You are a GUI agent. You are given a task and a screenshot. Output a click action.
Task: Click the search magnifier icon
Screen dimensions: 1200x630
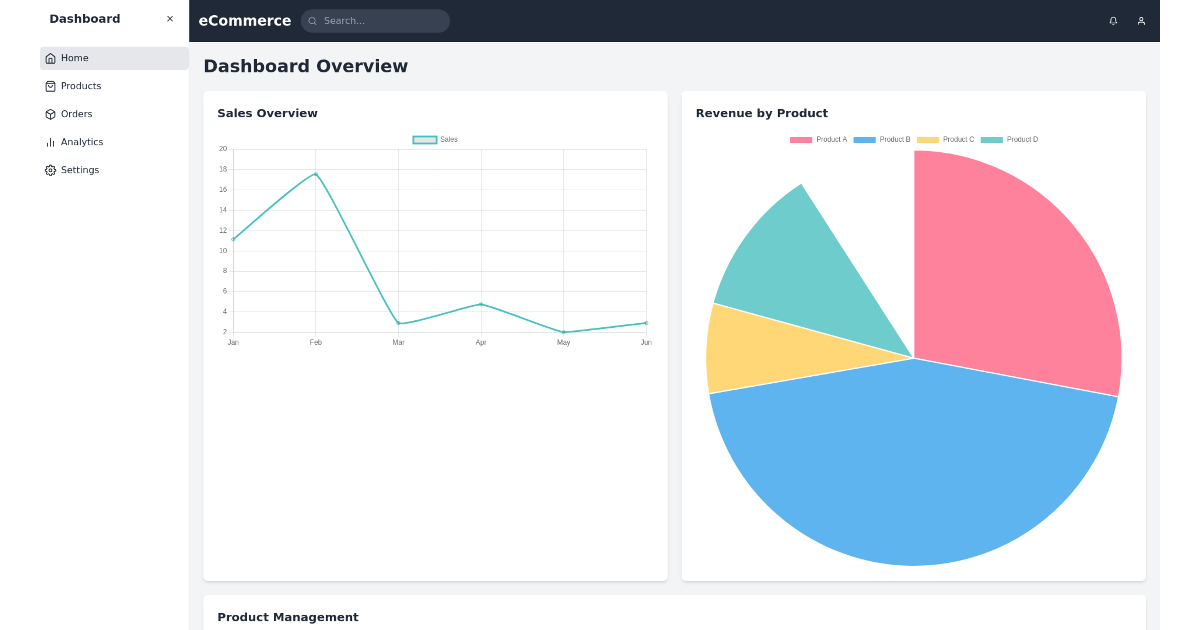tap(313, 20)
